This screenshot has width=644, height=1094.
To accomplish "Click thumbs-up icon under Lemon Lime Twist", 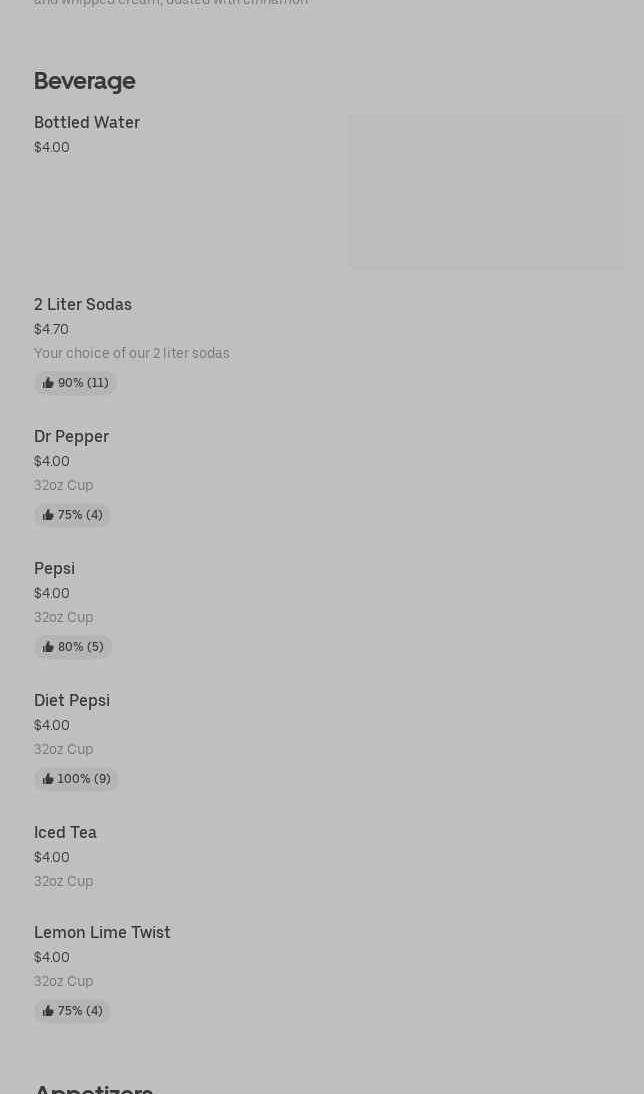I will pos(48,1011).
